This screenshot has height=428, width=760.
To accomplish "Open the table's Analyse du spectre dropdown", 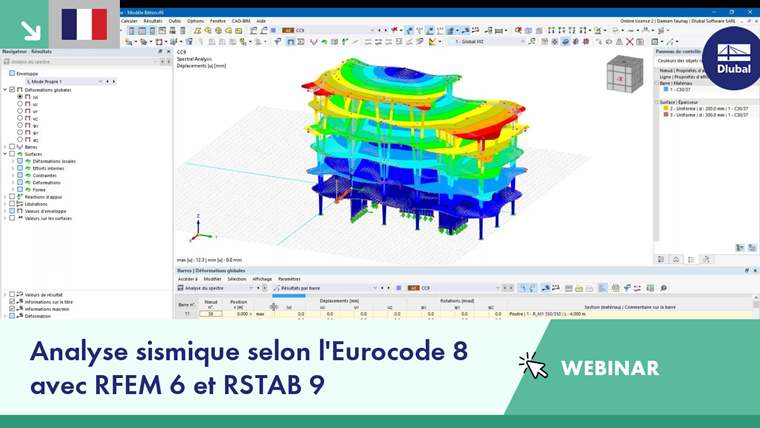I will 251,288.
